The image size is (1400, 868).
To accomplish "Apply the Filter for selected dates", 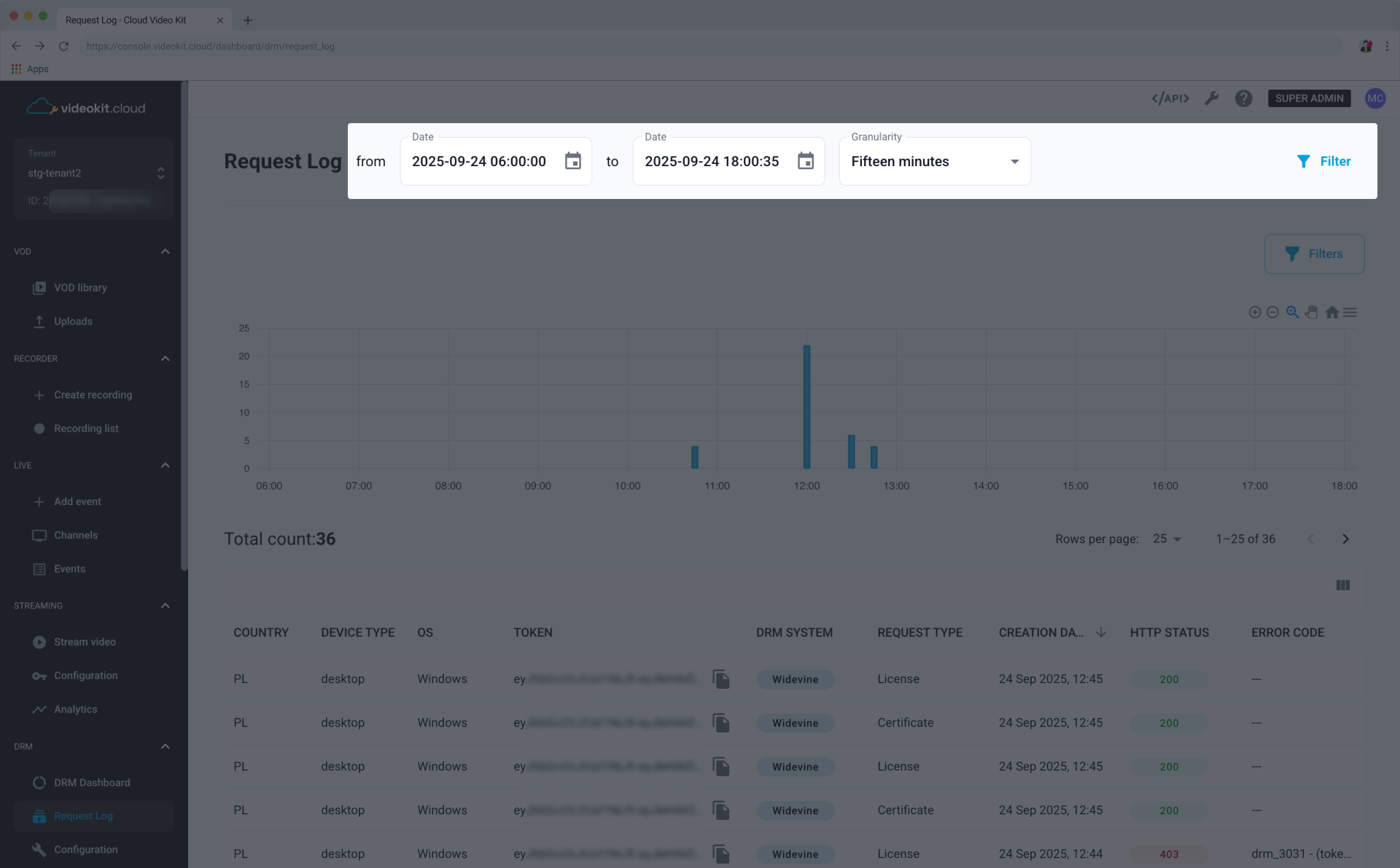I will pos(1324,161).
